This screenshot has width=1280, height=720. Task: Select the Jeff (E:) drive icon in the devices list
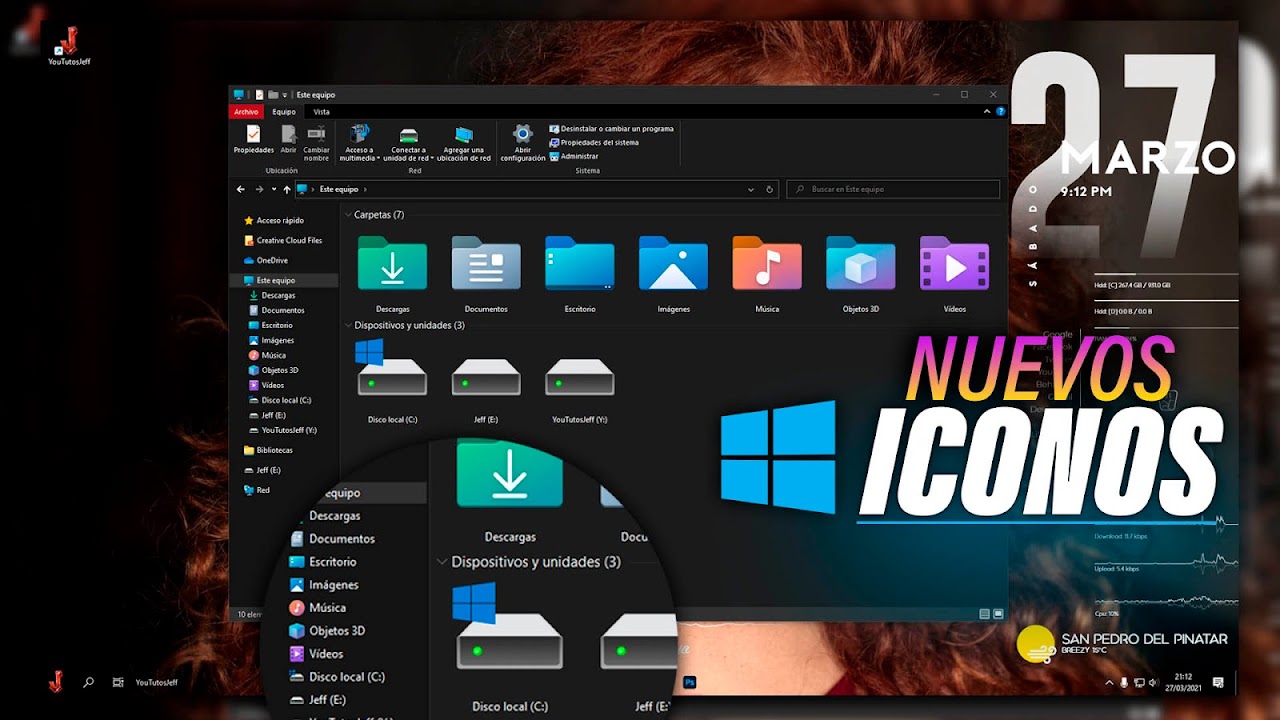pyautogui.click(x=486, y=377)
